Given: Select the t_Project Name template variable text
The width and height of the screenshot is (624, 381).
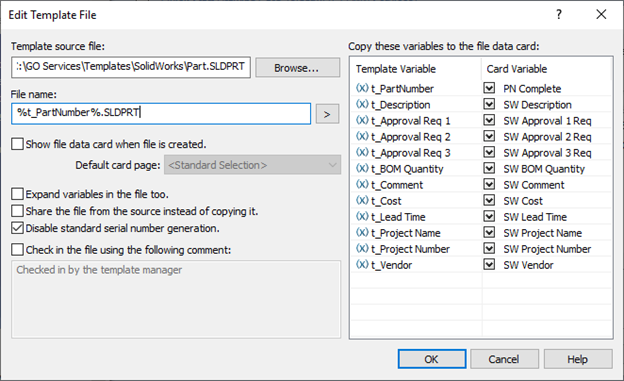Looking at the screenshot, I should [x=406, y=233].
